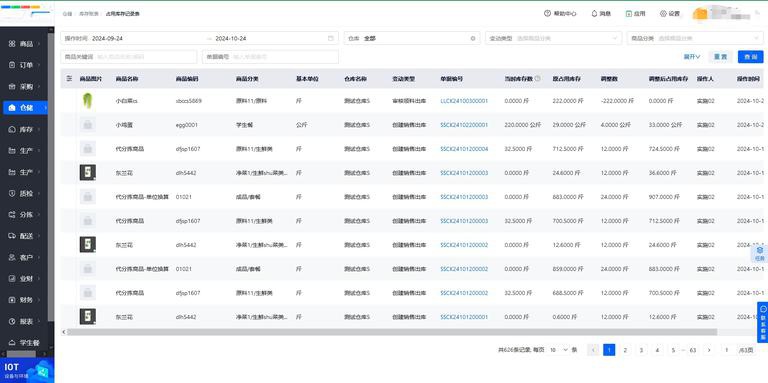Image resolution: width=768 pixels, height=383 pixels.
Task: Open the 帮助中心 help center icon
Action: [547, 14]
